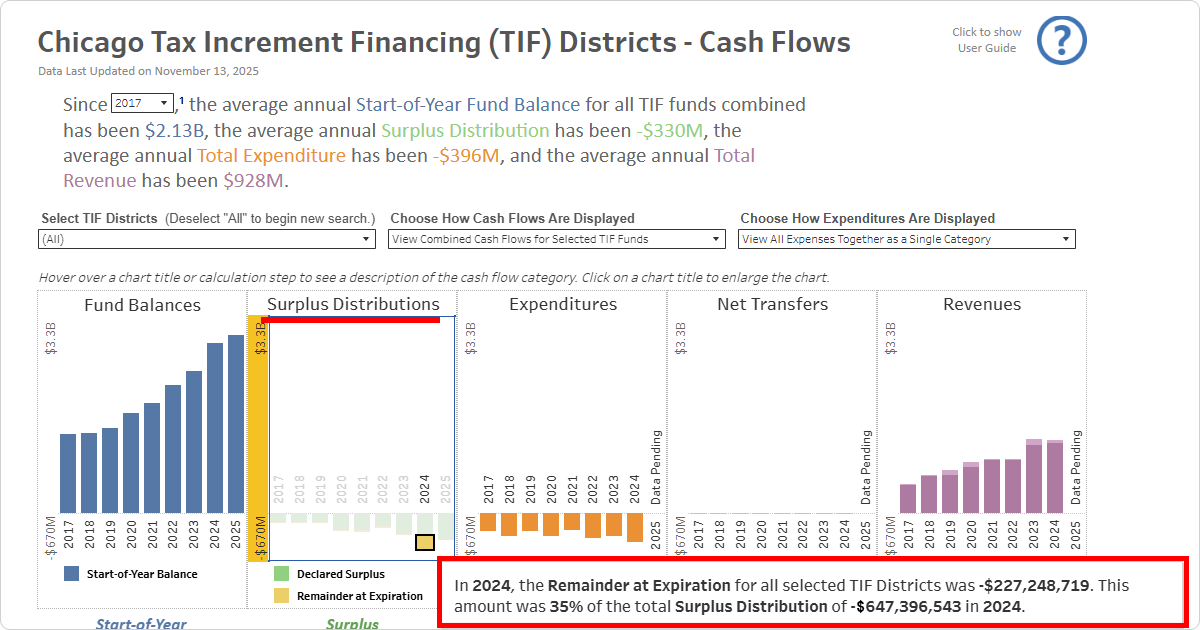
Task: Select the Expenditures chart heading
Action: (x=563, y=304)
